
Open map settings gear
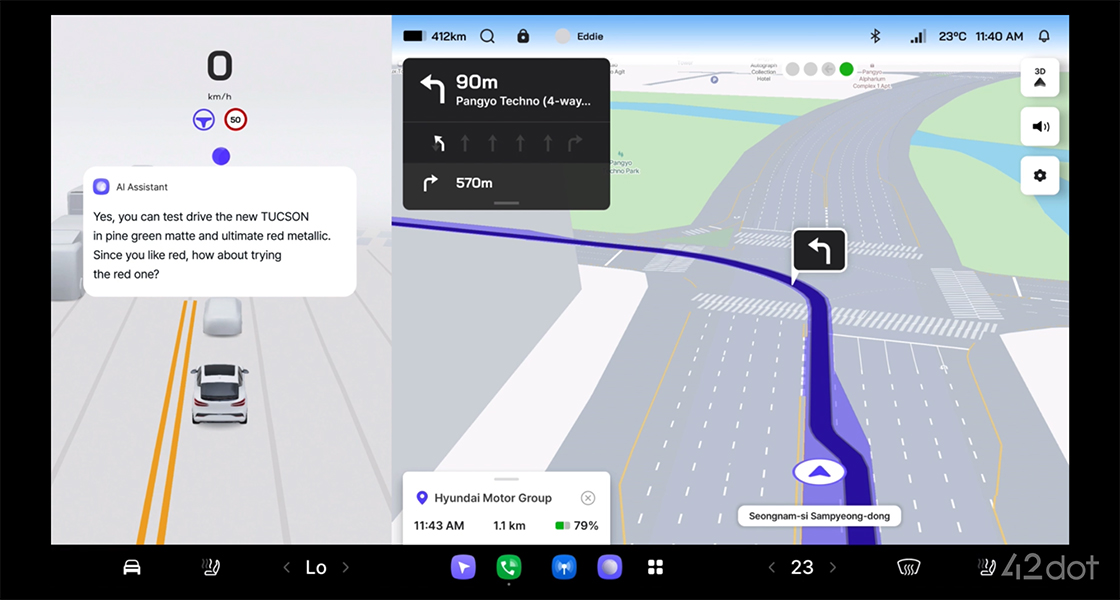coord(1039,175)
